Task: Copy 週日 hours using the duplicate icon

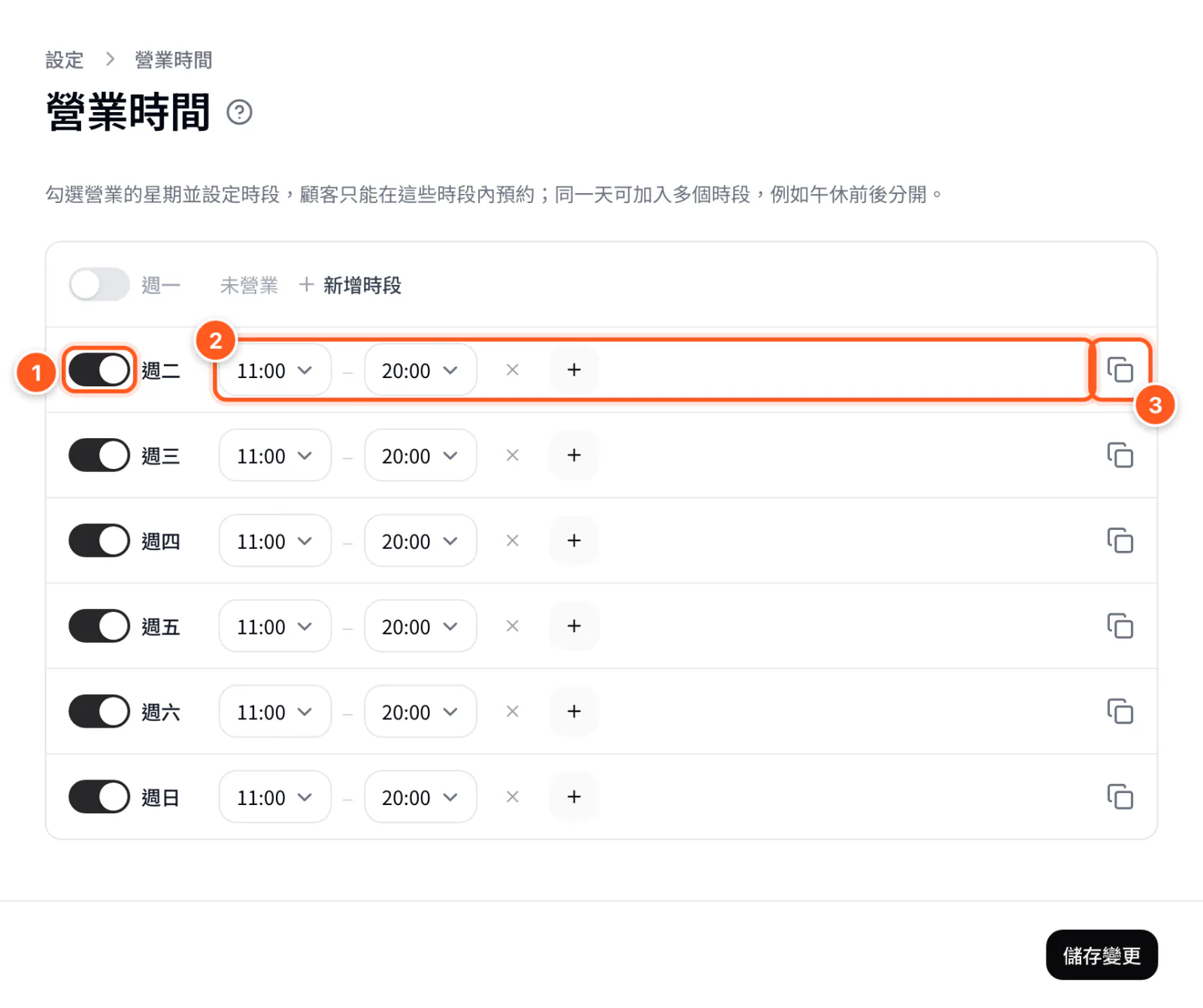Action: click(x=1120, y=797)
